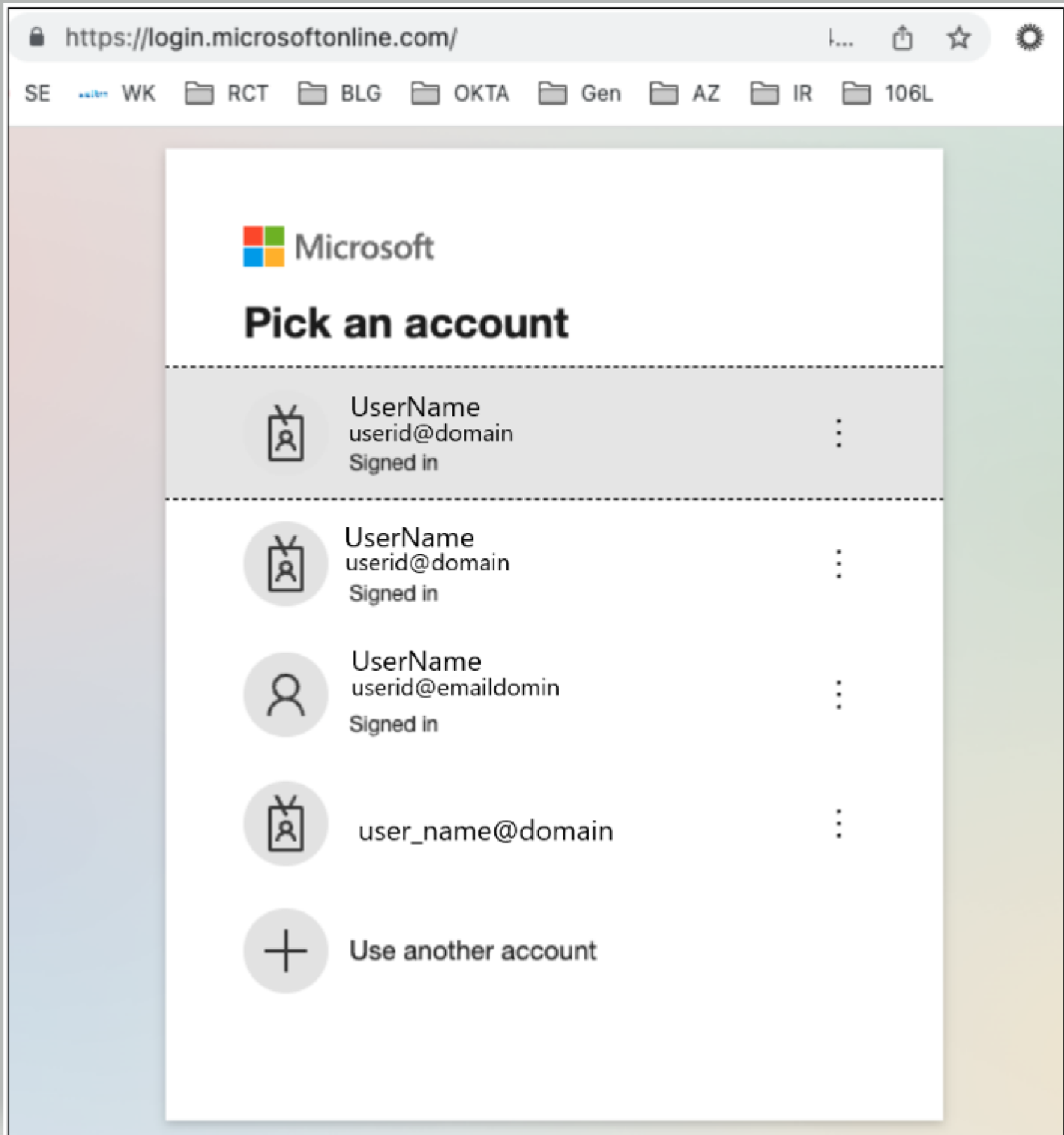Click the share icon in the address bar
1064x1135 pixels.
click(902, 38)
